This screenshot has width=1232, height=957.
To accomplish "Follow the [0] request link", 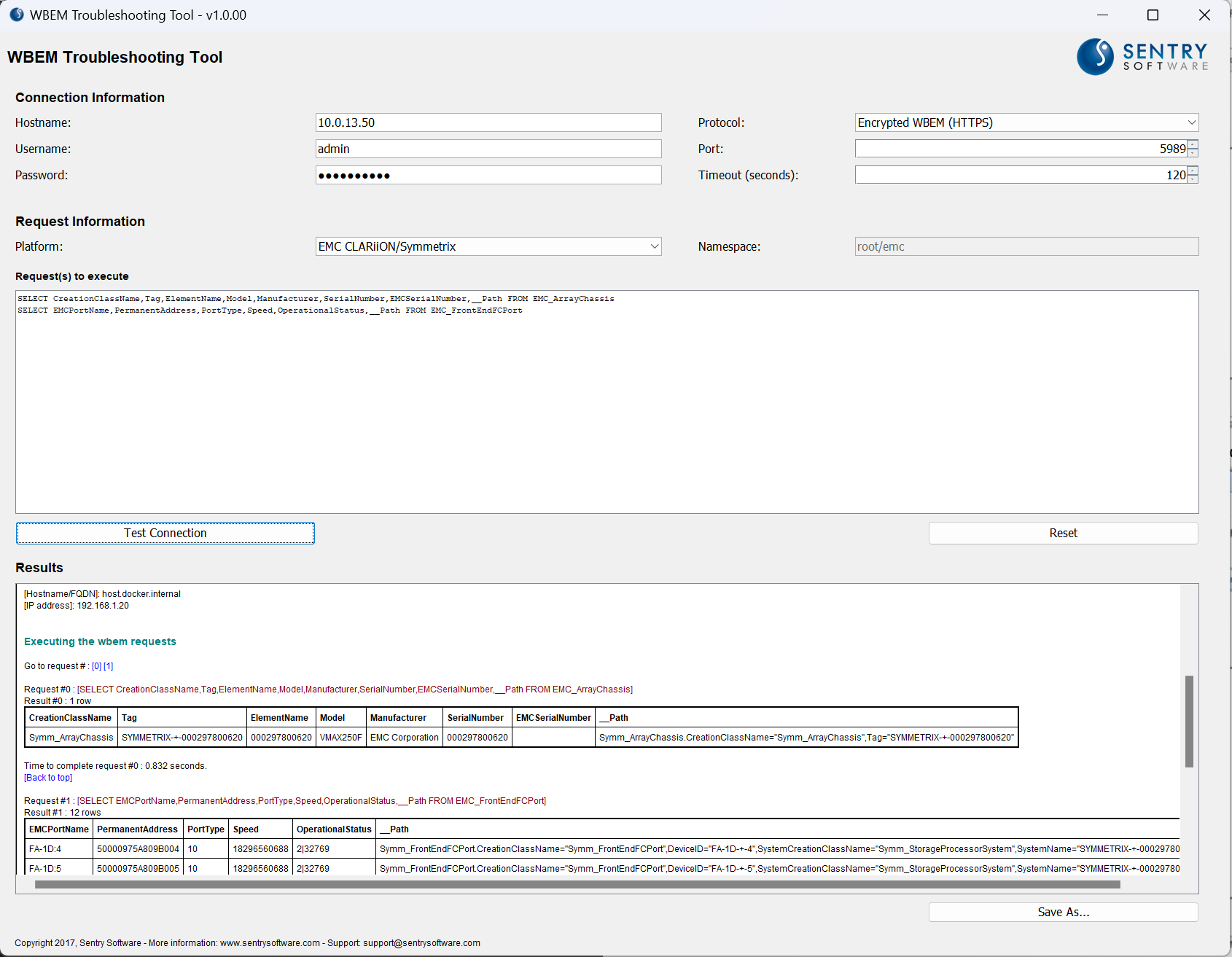I will [95, 665].
